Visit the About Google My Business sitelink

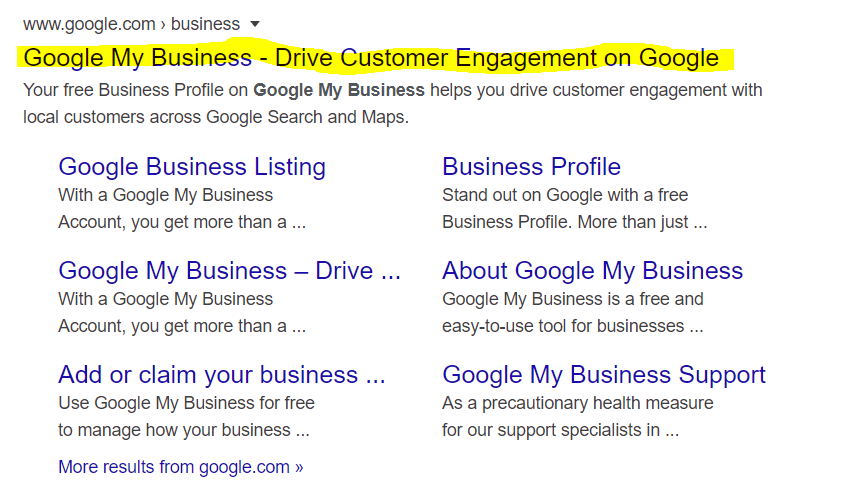pyautogui.click(x=592, y=271)
